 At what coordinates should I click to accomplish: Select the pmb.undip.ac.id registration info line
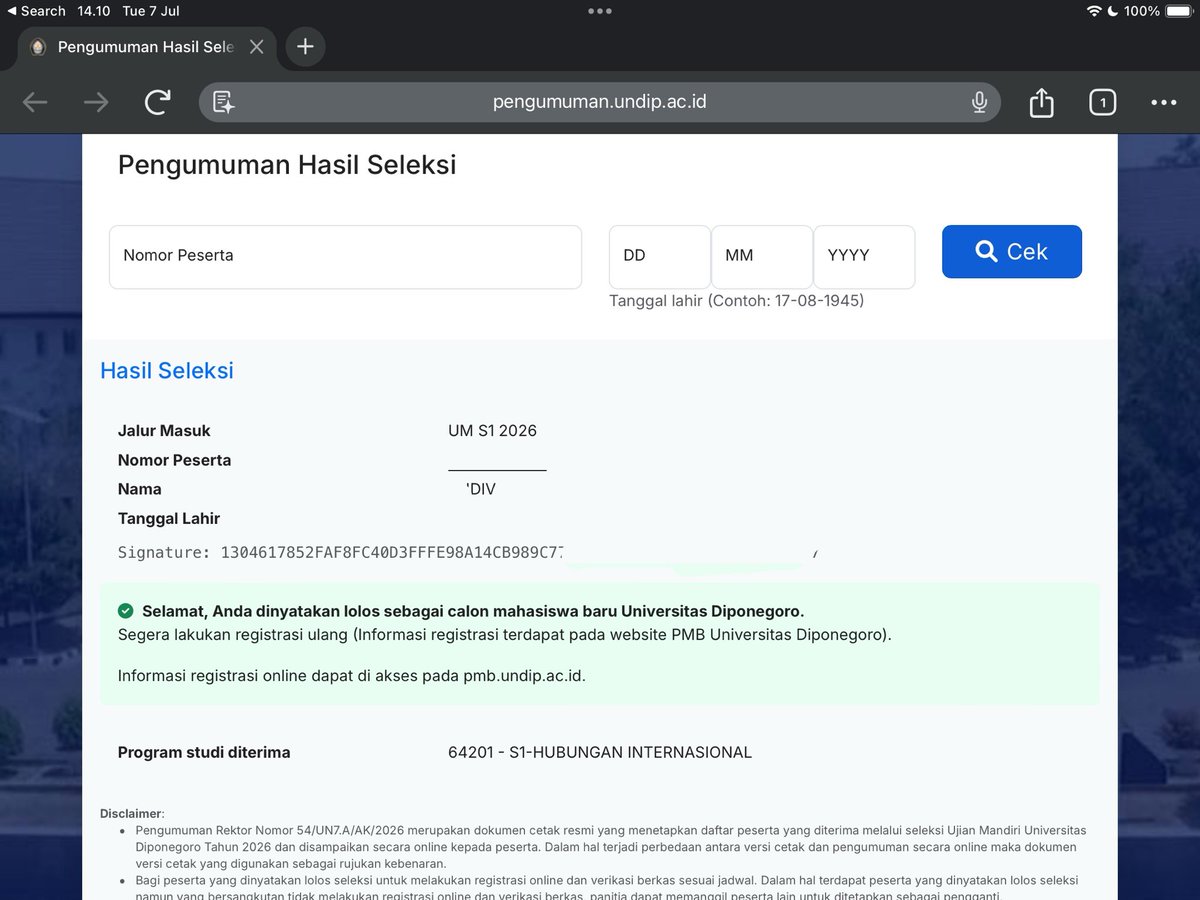click(x=352, y=675)
